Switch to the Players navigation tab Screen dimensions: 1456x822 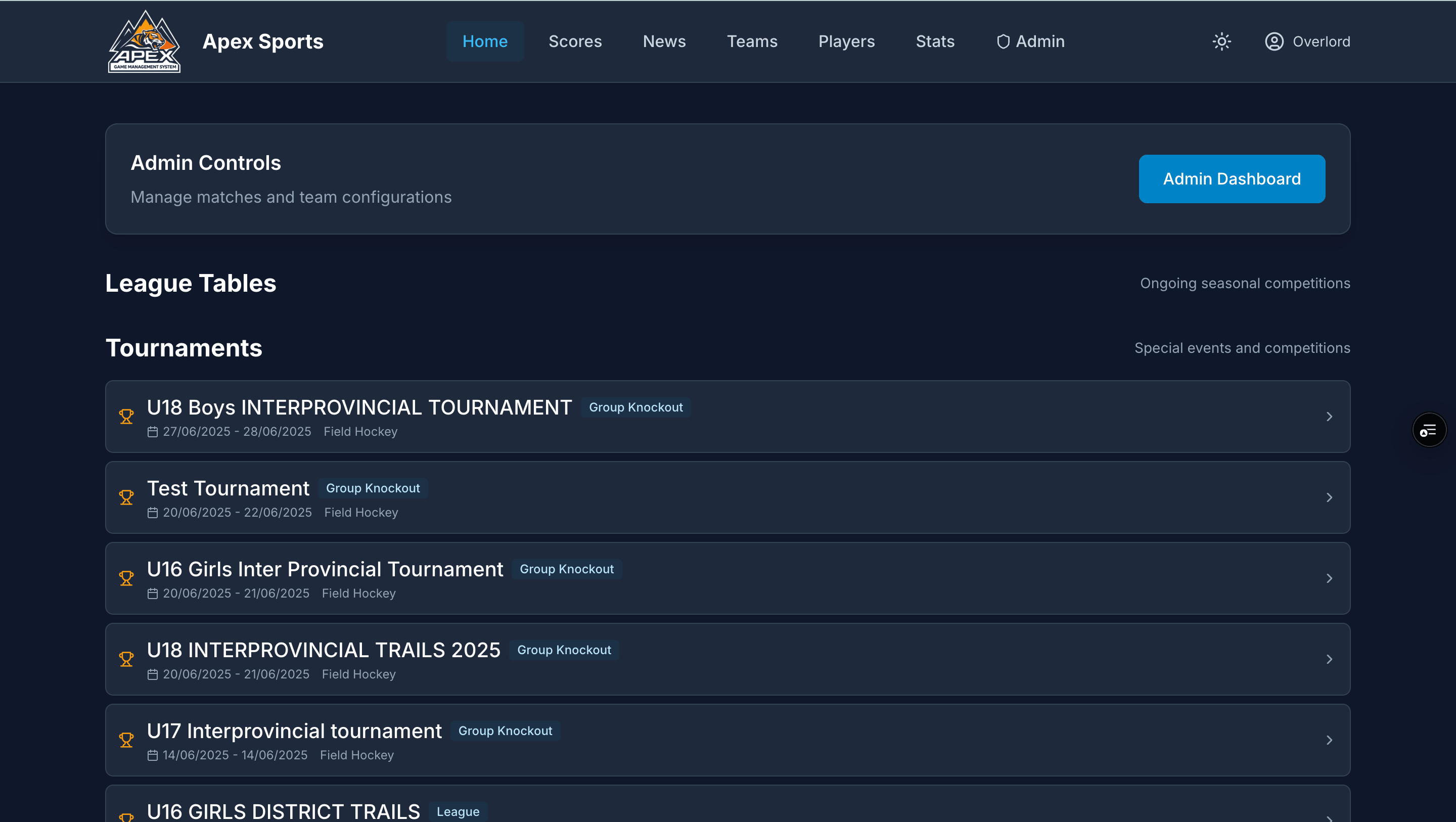click(846, 41)
